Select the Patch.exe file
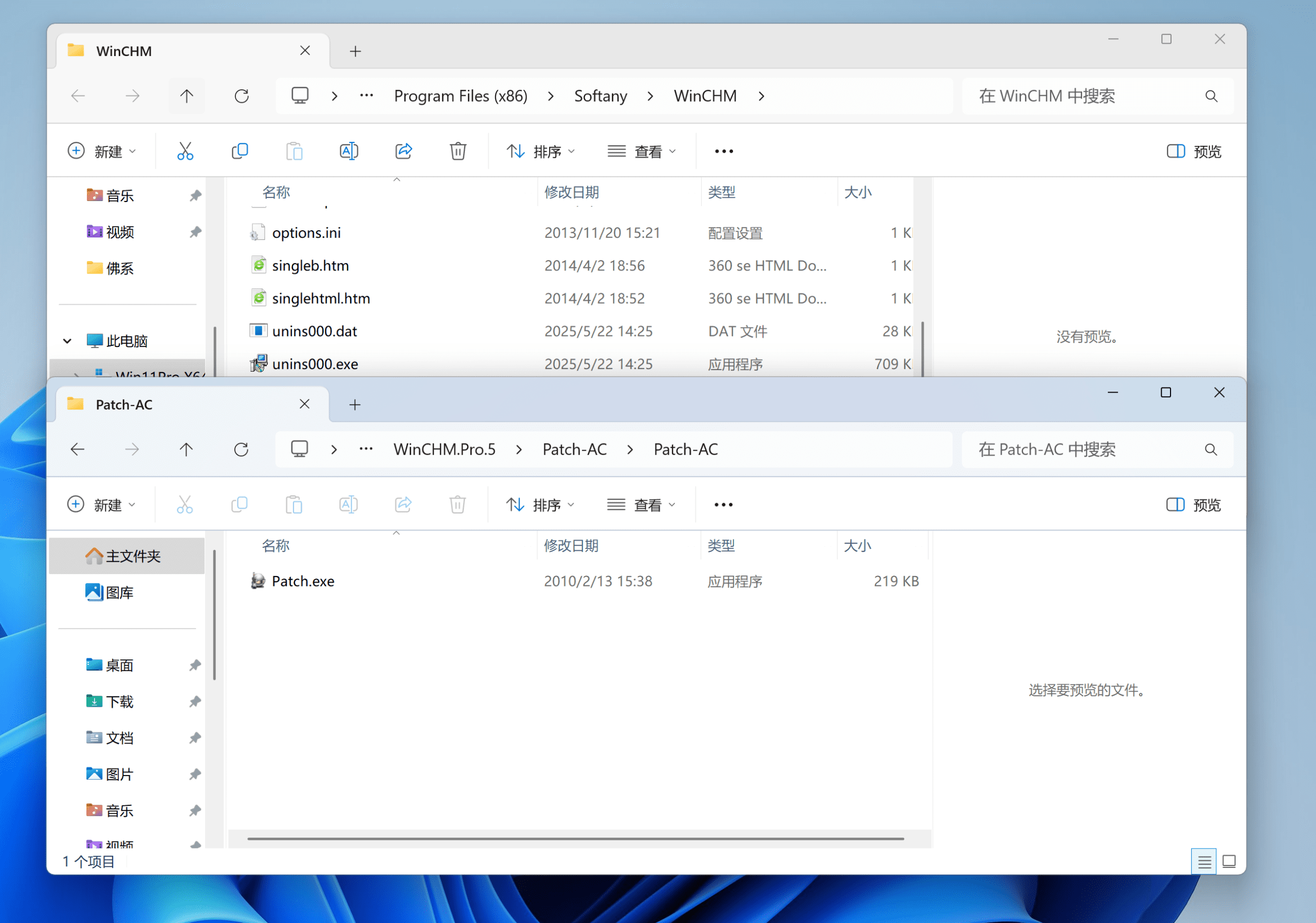The image size is (1316, 923). pos(303,582)
